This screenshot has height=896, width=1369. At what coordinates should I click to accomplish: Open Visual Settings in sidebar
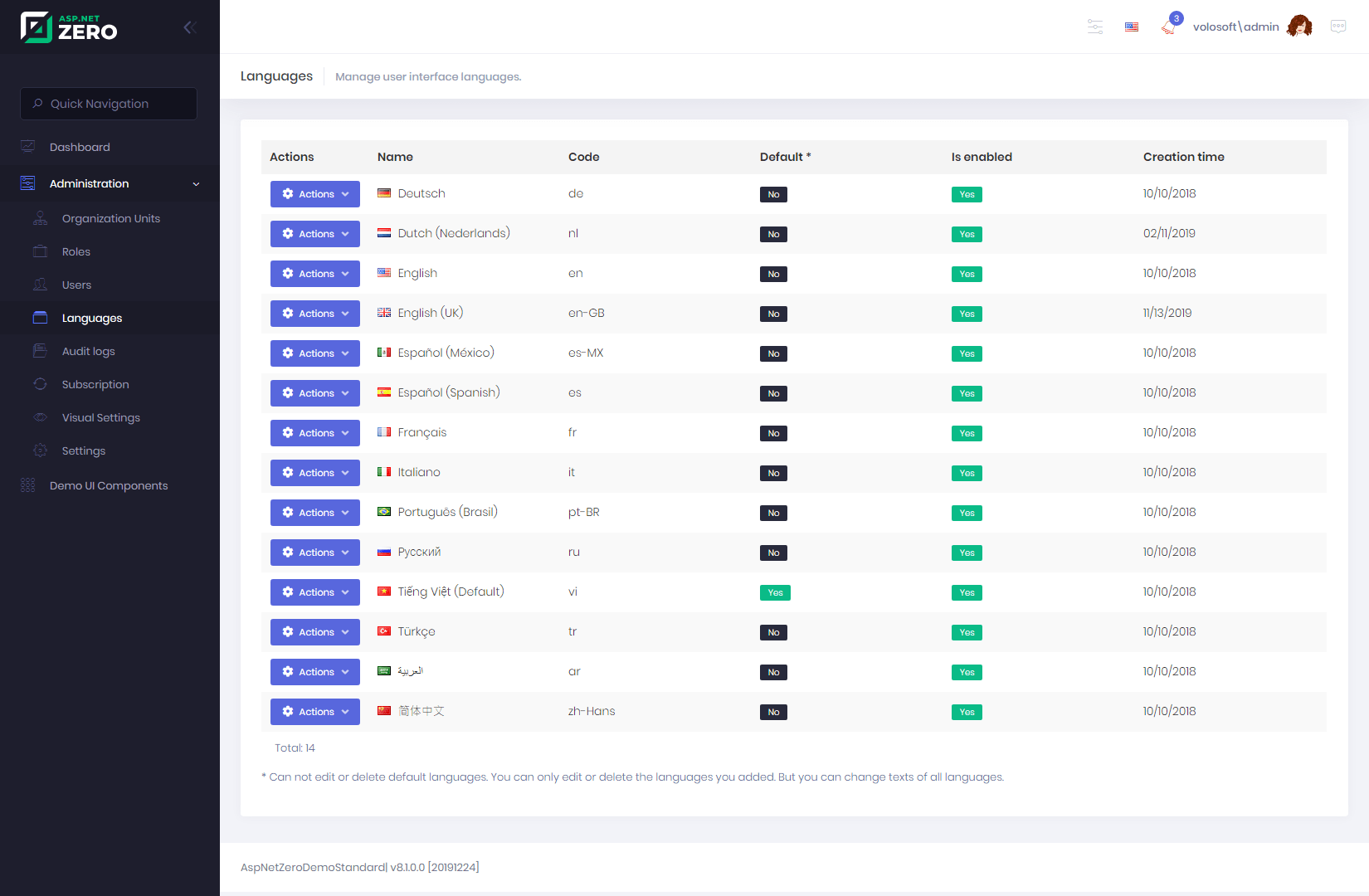(101, 417)
